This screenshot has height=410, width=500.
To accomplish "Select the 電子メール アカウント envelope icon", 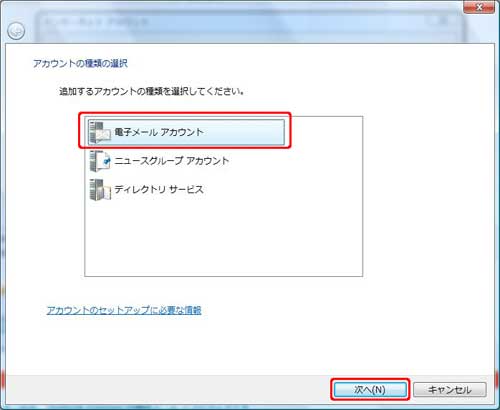I will click(100, 132).
